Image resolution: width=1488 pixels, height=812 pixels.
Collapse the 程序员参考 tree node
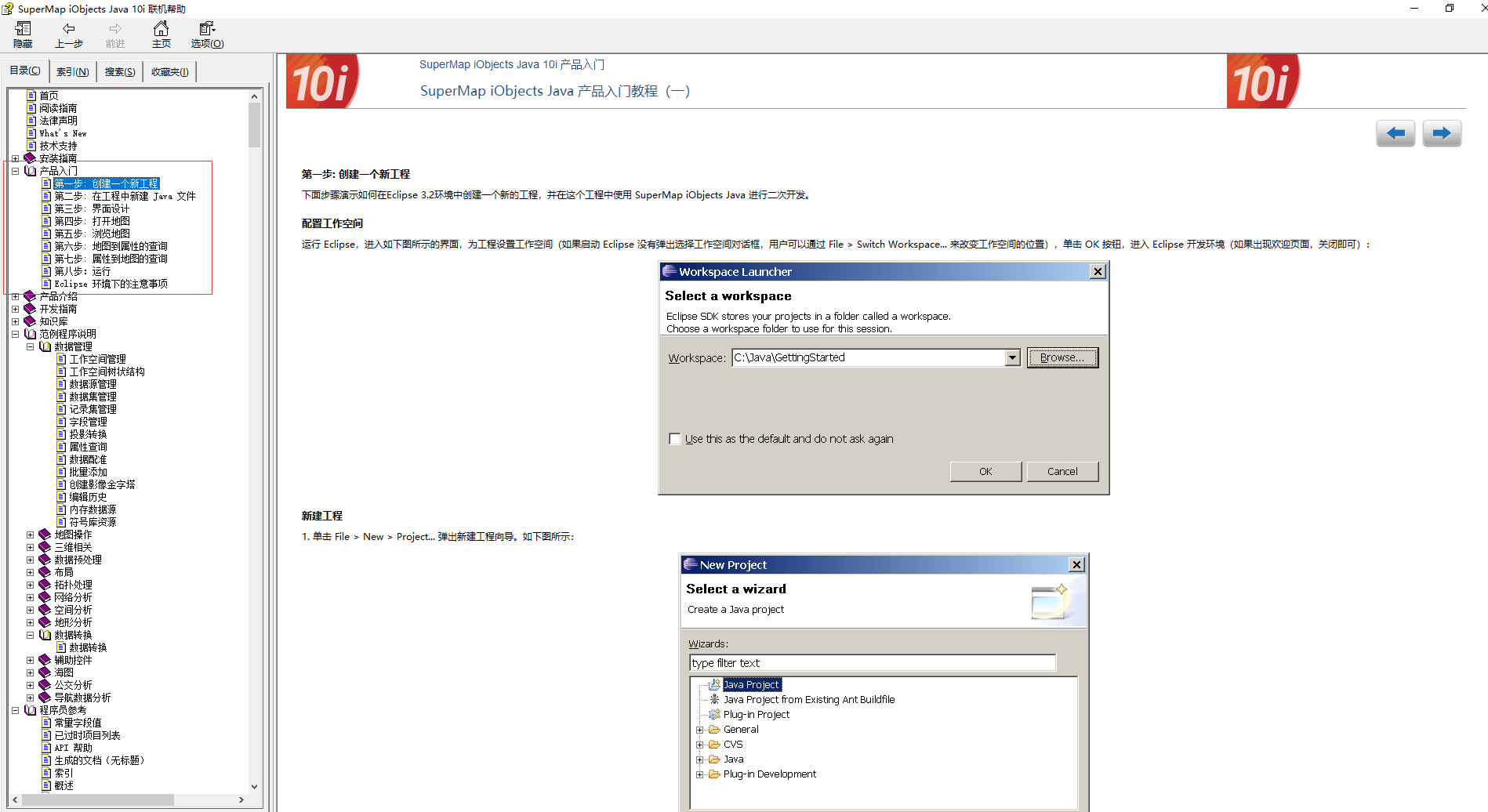(15, 710)
